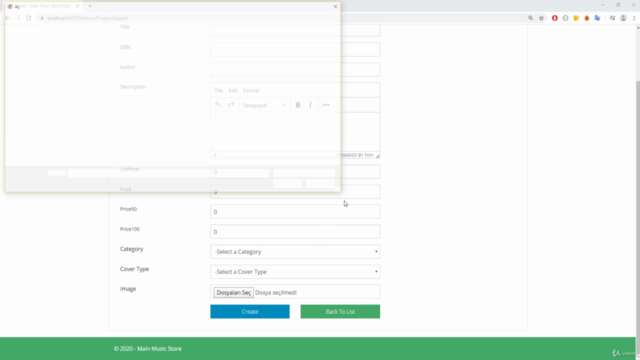Focus the Price100 input field
This screenshot has height=360, width=640.
(x=295, y=232)
